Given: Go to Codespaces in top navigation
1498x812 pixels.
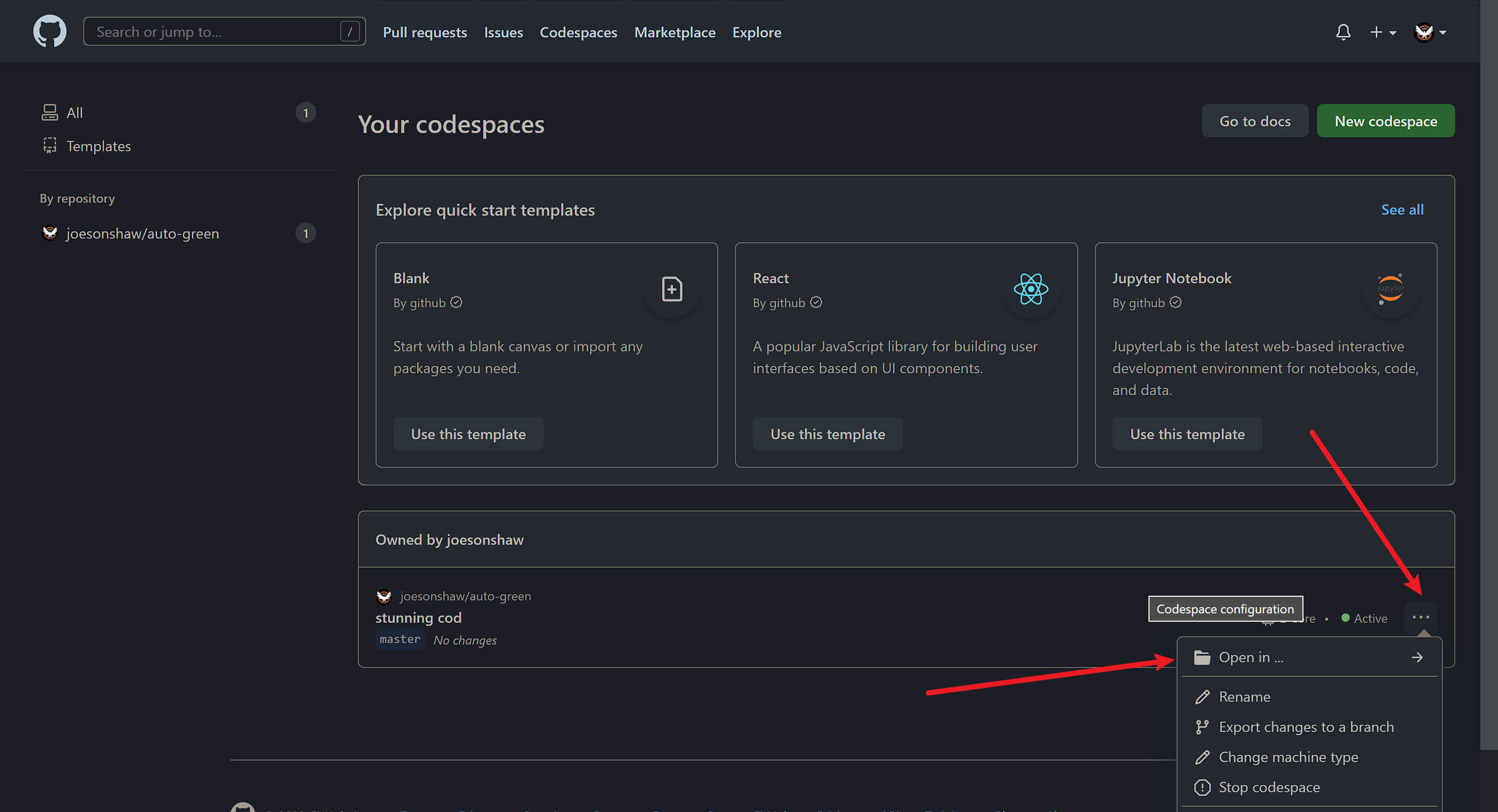Looking at the screenshot, I should [578, 32].
